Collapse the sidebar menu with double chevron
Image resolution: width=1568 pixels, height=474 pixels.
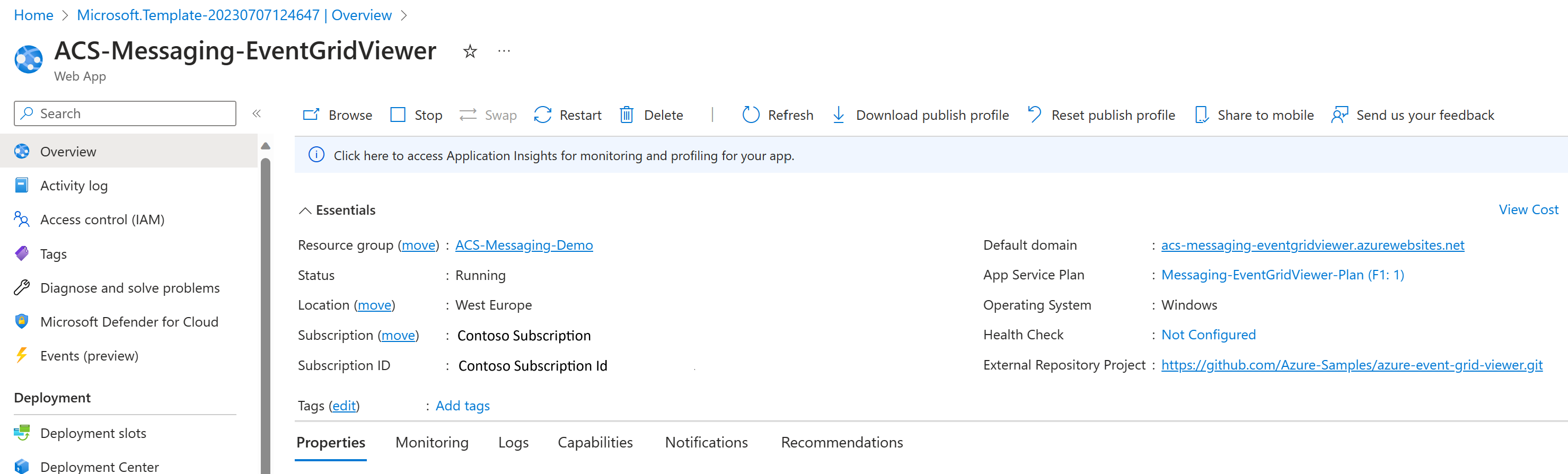click(x=257, y=114)
